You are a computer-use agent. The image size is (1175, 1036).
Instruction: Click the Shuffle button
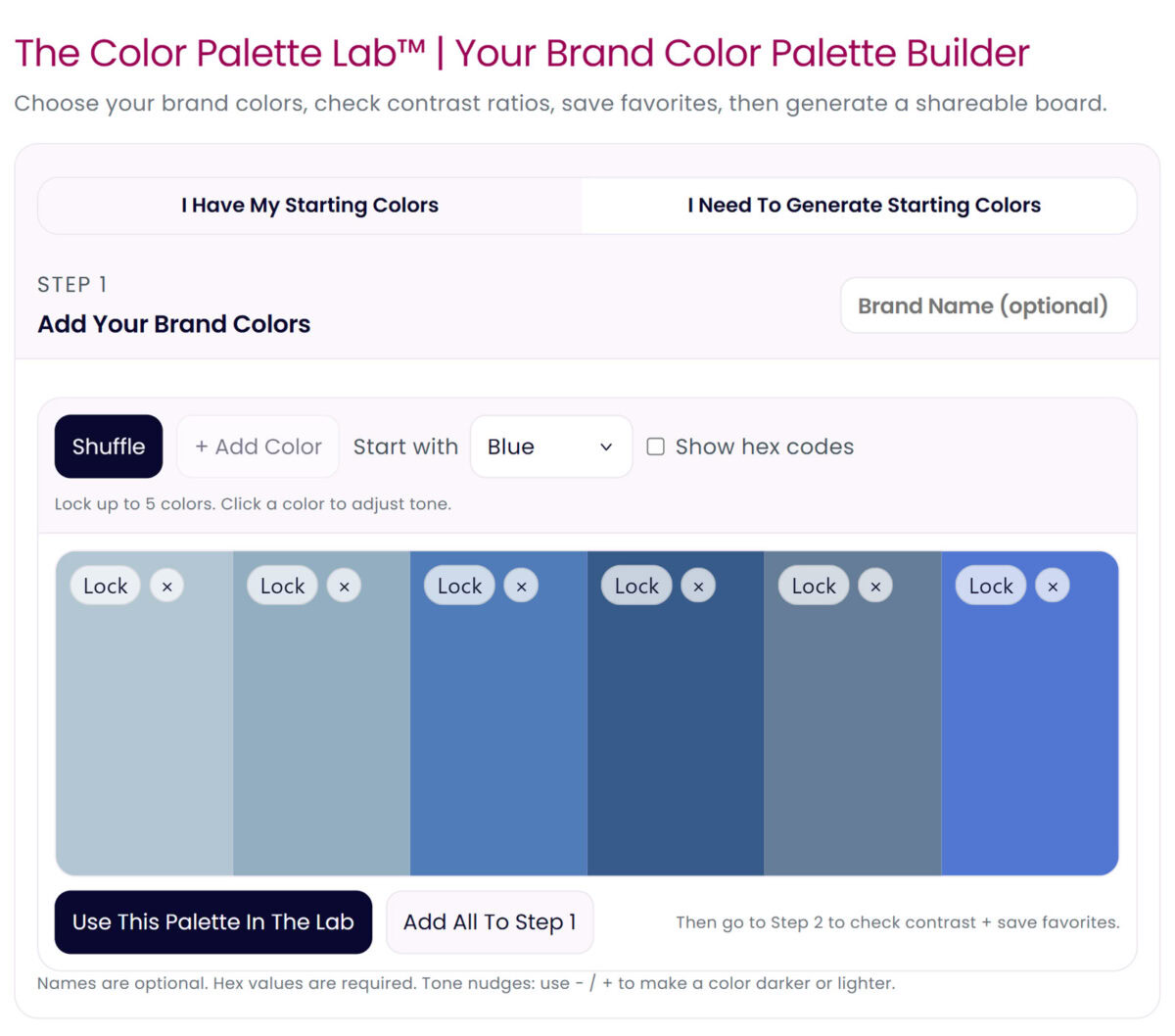[108, 447]
